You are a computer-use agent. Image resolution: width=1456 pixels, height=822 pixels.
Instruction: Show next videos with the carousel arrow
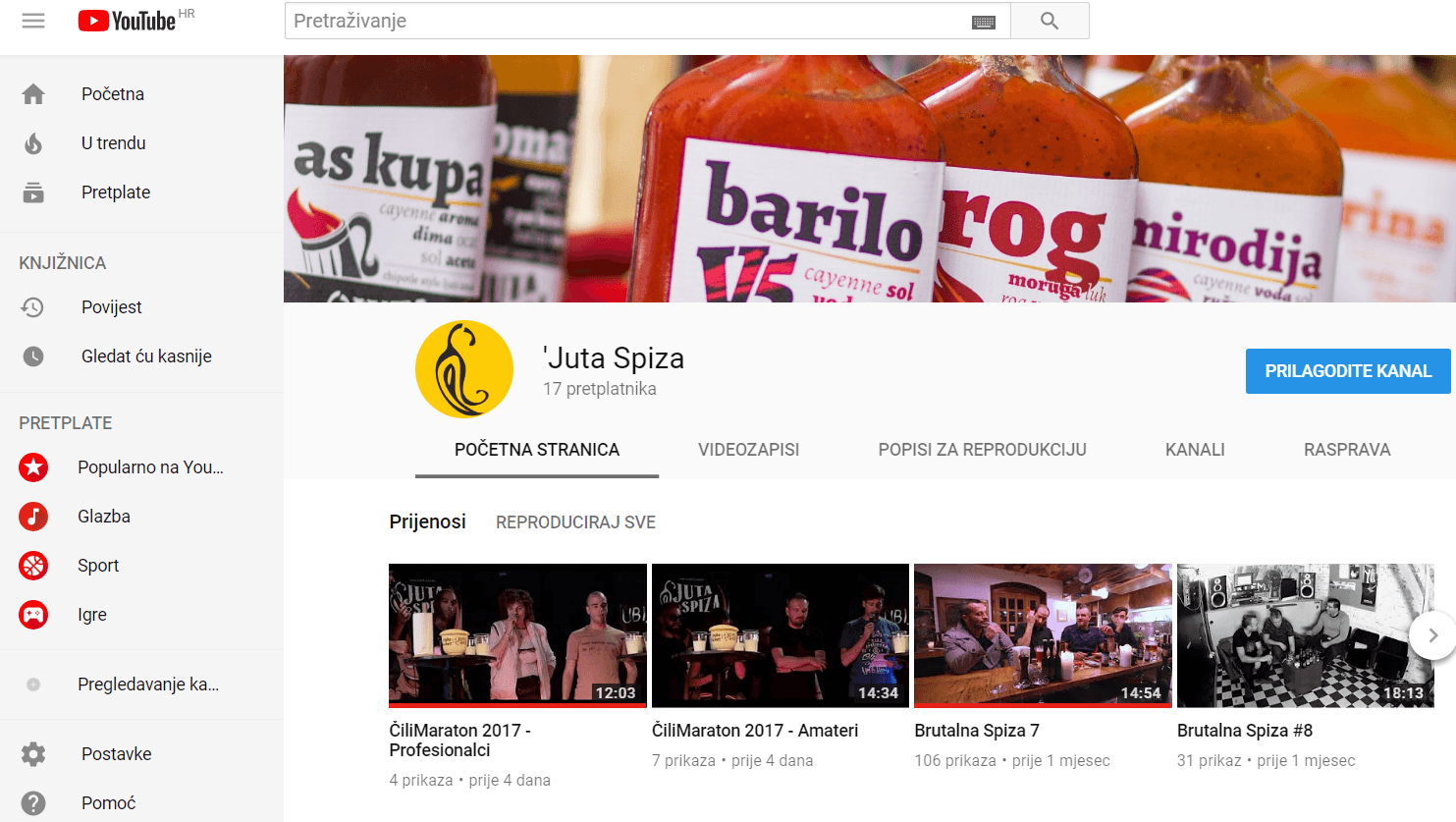[1432, 635]
